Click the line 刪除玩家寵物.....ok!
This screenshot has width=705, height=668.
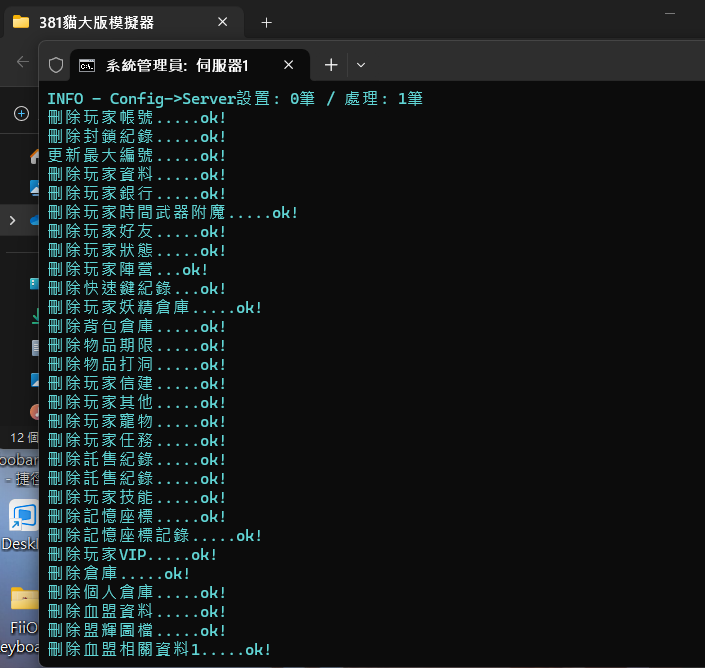pos(137,422)
